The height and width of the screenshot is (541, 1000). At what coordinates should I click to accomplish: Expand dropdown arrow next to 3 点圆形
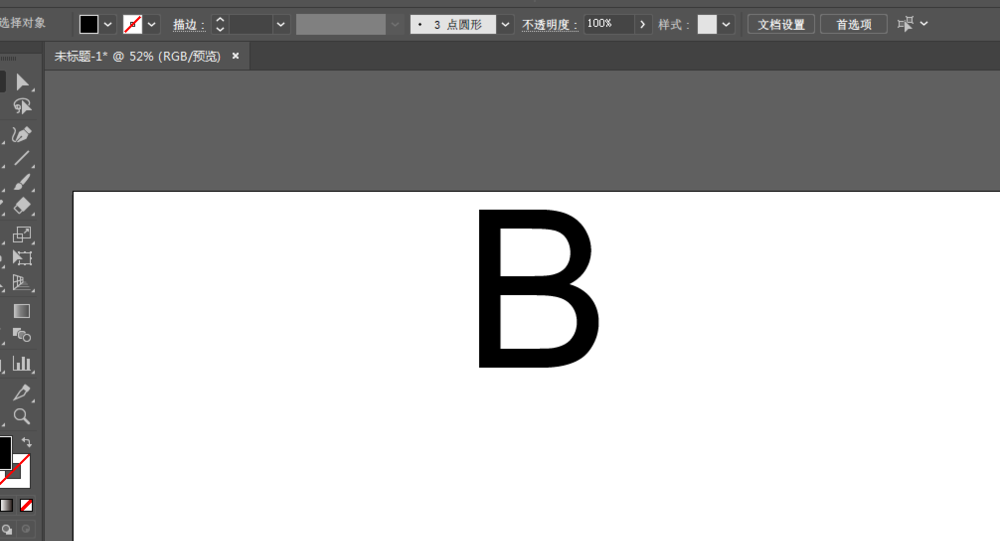point(506,24)
